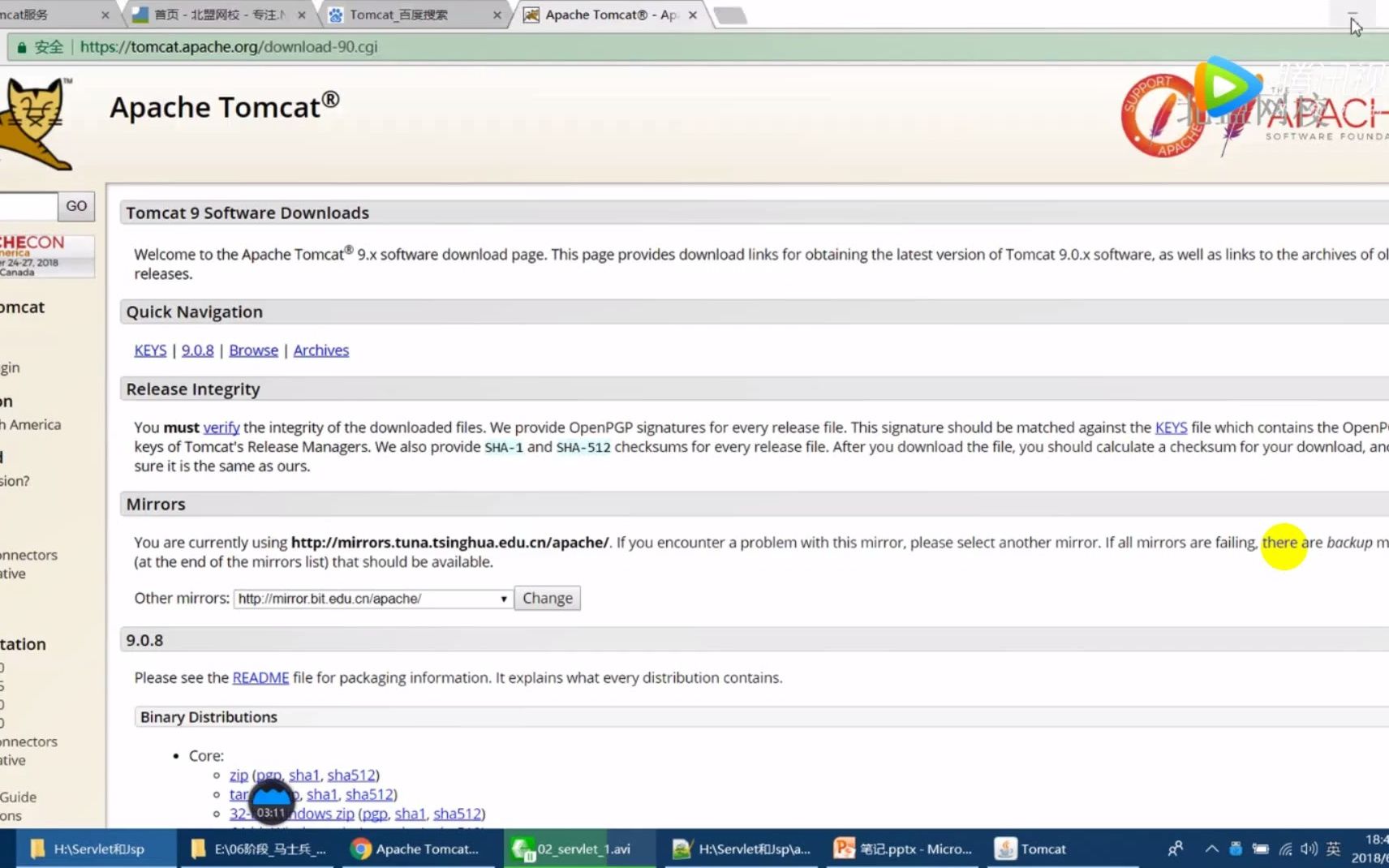Close the Tomcat 百度搜索 browser tab
This screenshot has height=868, width=1389.
click(497, 15)
